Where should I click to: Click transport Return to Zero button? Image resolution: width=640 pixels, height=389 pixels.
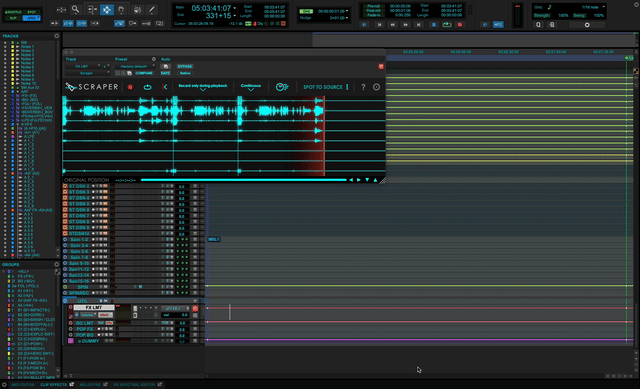(x=379, y=24)
